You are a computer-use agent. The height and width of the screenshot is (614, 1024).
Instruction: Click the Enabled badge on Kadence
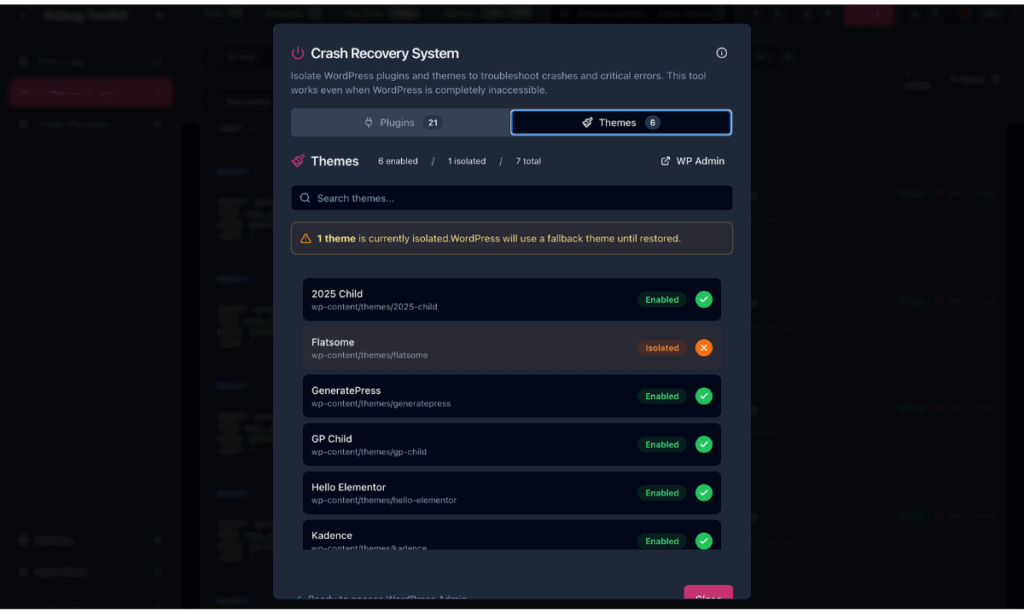[x=662, y=541]
